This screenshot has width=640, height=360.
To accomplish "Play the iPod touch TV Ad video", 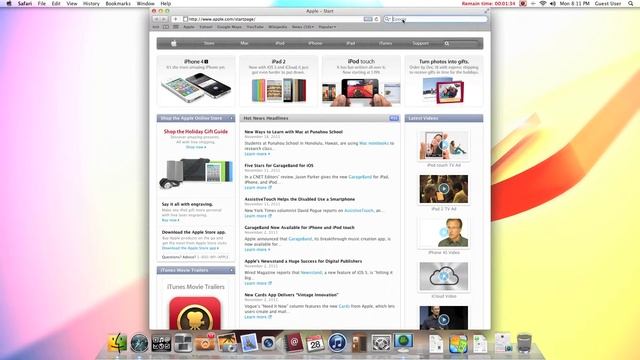I will pos(444,145).
